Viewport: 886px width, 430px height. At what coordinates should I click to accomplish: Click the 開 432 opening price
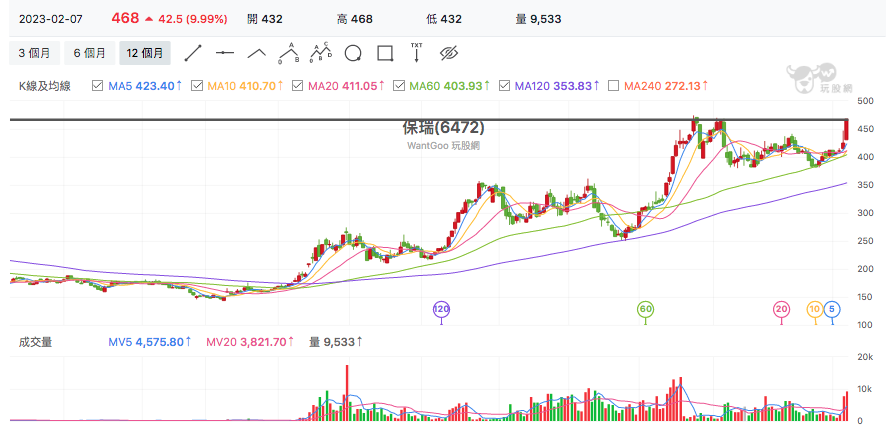(265, 19)
